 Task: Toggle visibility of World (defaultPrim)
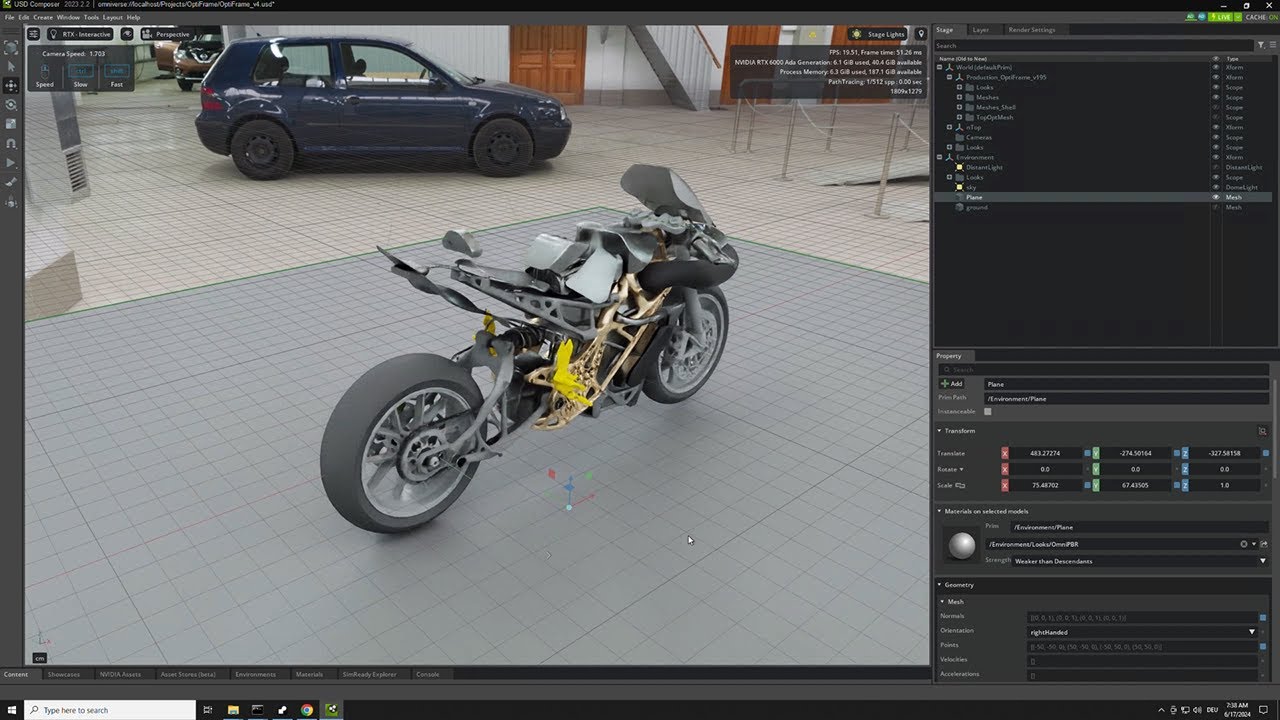coord(1217,67)
